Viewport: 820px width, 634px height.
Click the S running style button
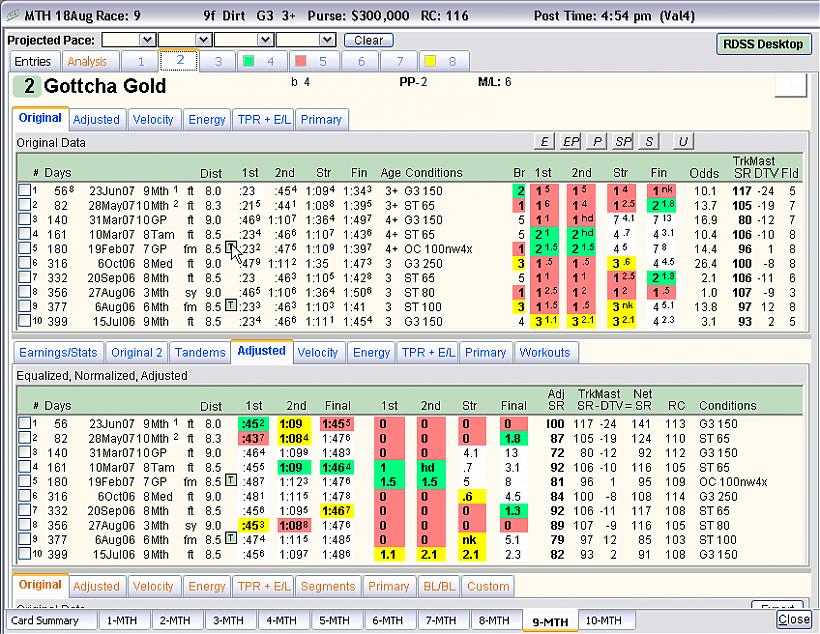[649, 141]
